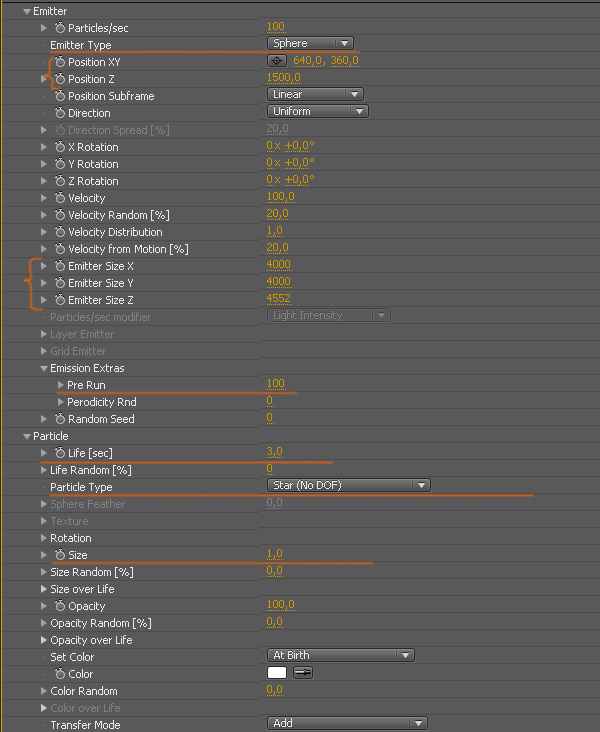The height and width of the screenshot is (732, 600).
Task: Click the white Color swatch
Action: point(277,673)
